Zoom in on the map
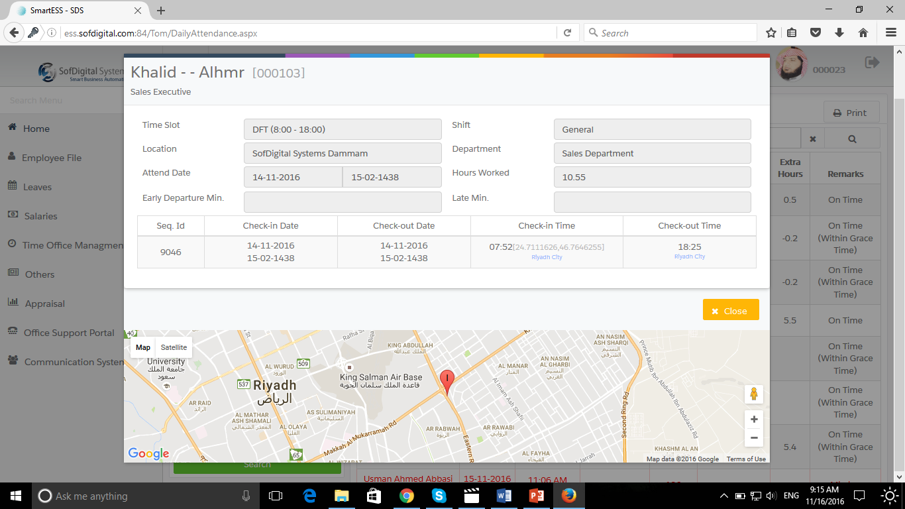905x509 pixels. click(x=754, y=420)
